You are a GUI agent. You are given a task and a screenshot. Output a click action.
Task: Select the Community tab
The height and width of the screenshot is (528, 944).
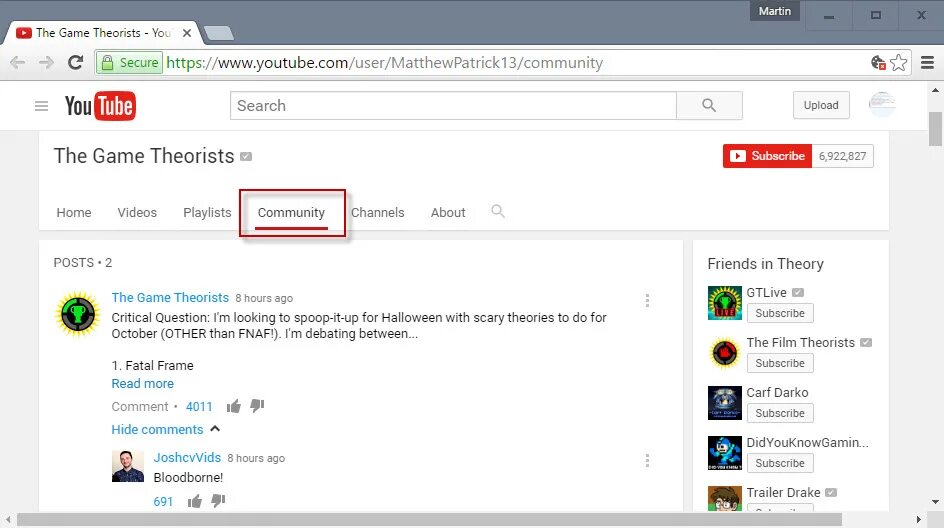click(291, 213)
